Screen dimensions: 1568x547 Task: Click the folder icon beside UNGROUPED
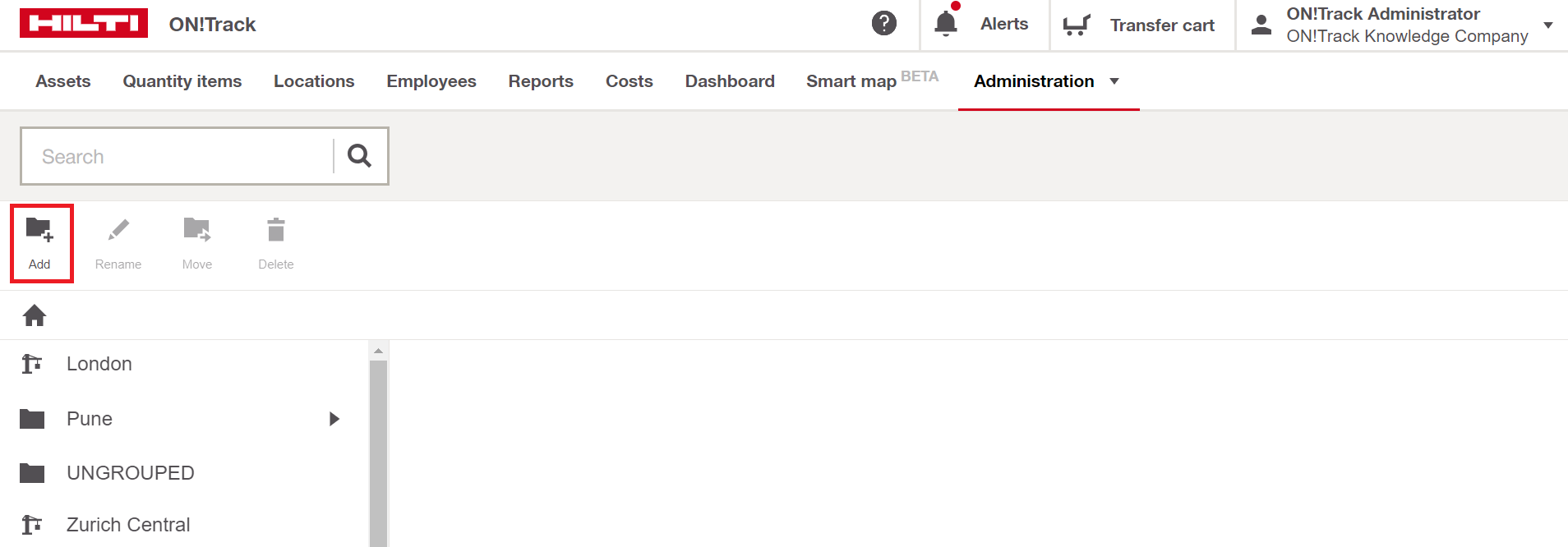[32, 473]
